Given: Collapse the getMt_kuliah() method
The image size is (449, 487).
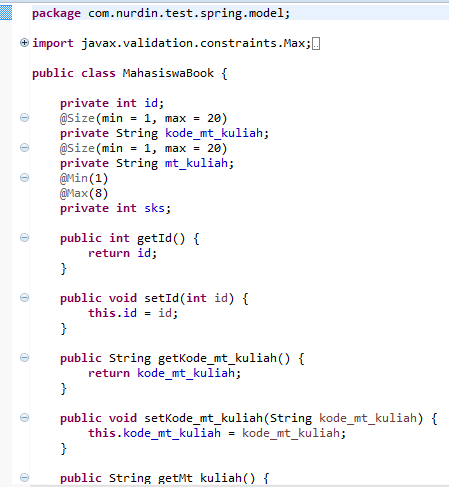Looking at the screenshot, I should (x=24, y=478).
